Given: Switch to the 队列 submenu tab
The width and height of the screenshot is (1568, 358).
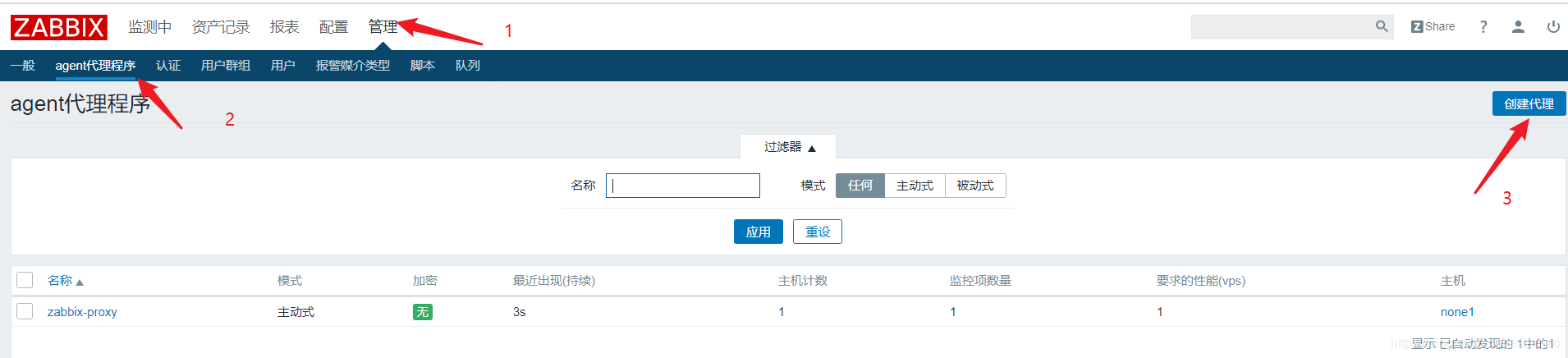Looking at the screenshot, I should coord(468,66).
